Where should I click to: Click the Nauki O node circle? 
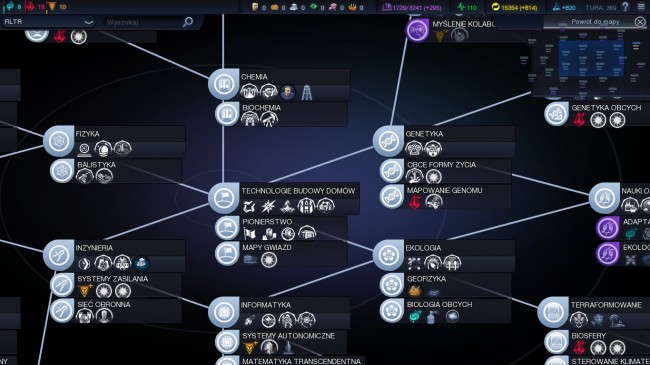point(604,198)
